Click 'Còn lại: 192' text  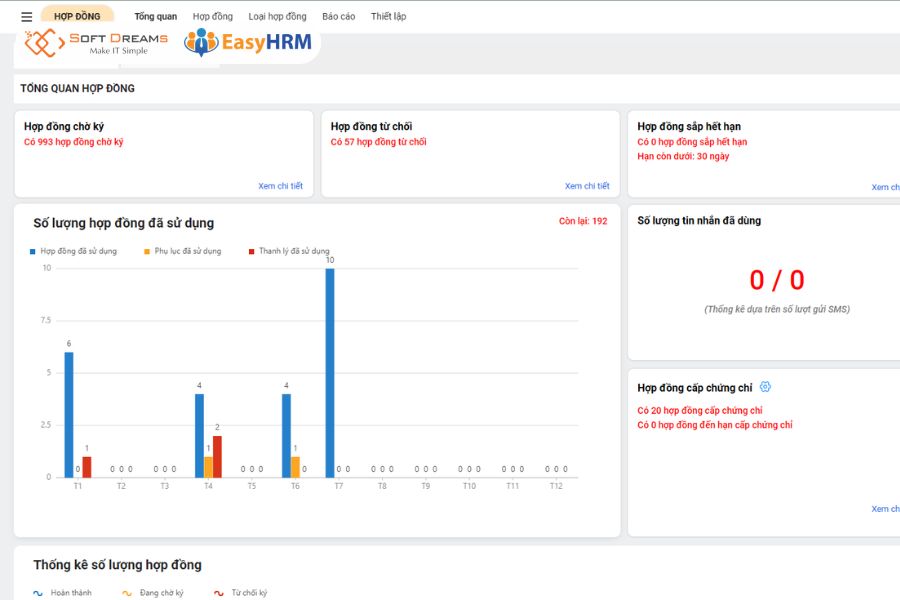[x=583, y=221]
